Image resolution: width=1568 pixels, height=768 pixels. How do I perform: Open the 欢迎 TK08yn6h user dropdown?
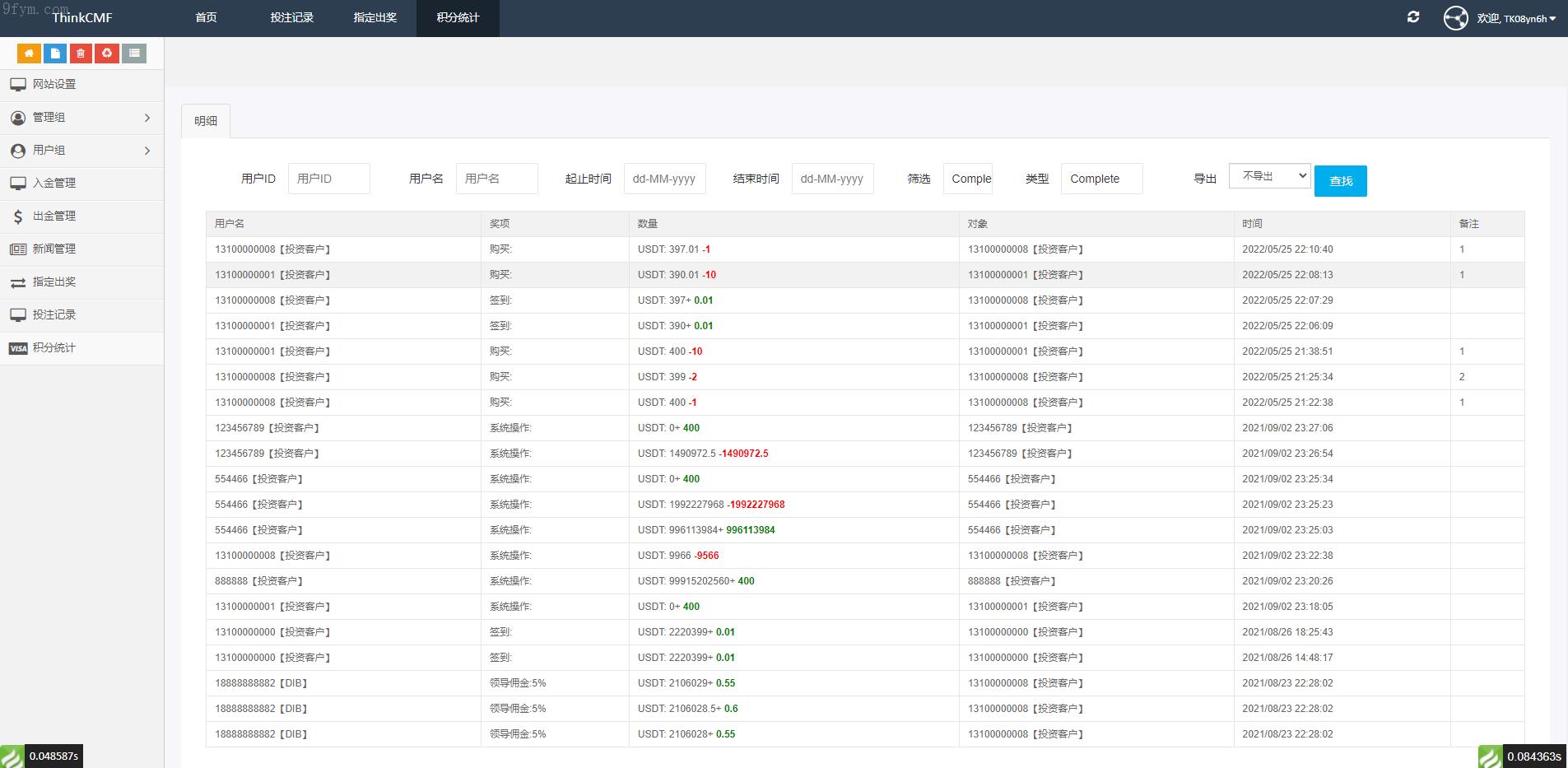(x=1516, y=18)
